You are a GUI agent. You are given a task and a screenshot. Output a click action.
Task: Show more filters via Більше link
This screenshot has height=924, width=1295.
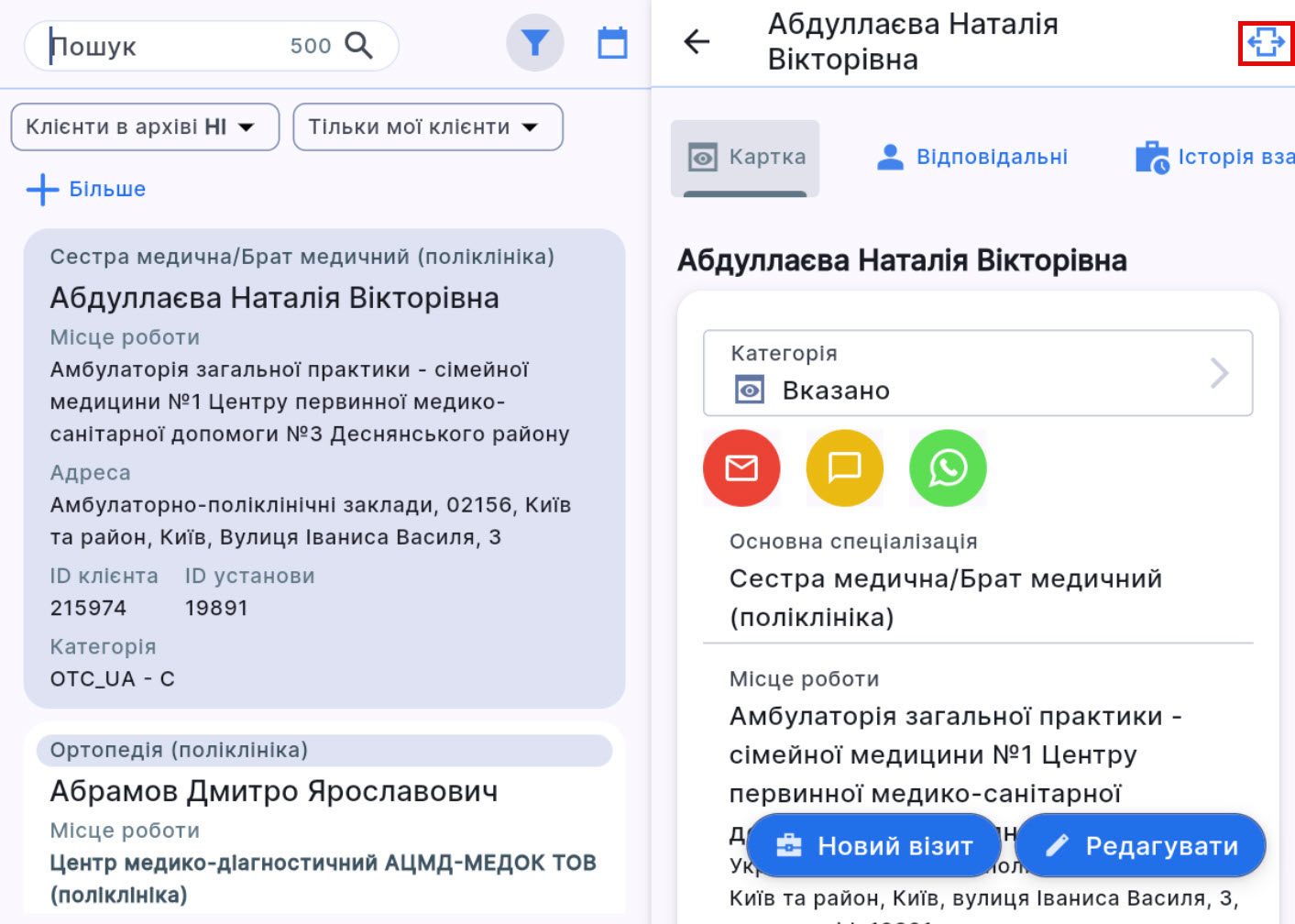pos(107,190)
